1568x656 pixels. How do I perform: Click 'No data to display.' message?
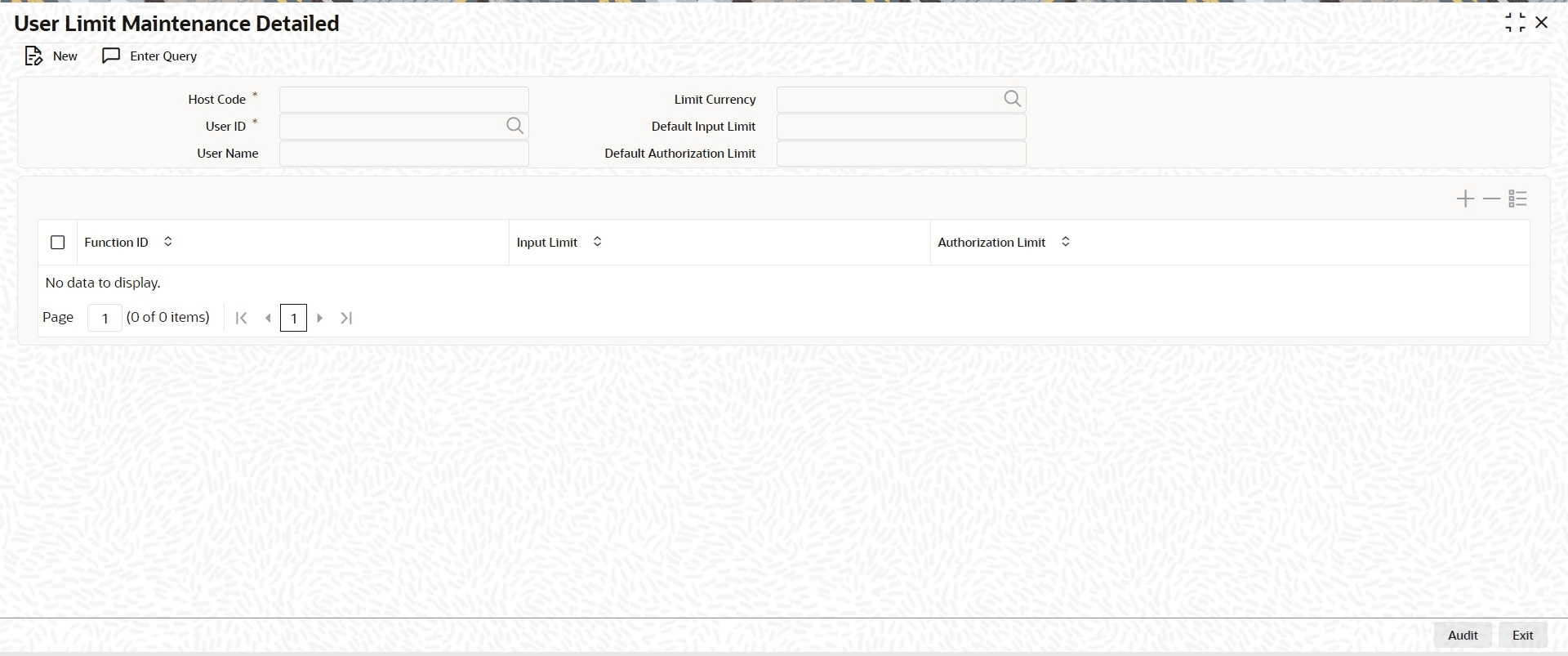click(x=103, y=283)
